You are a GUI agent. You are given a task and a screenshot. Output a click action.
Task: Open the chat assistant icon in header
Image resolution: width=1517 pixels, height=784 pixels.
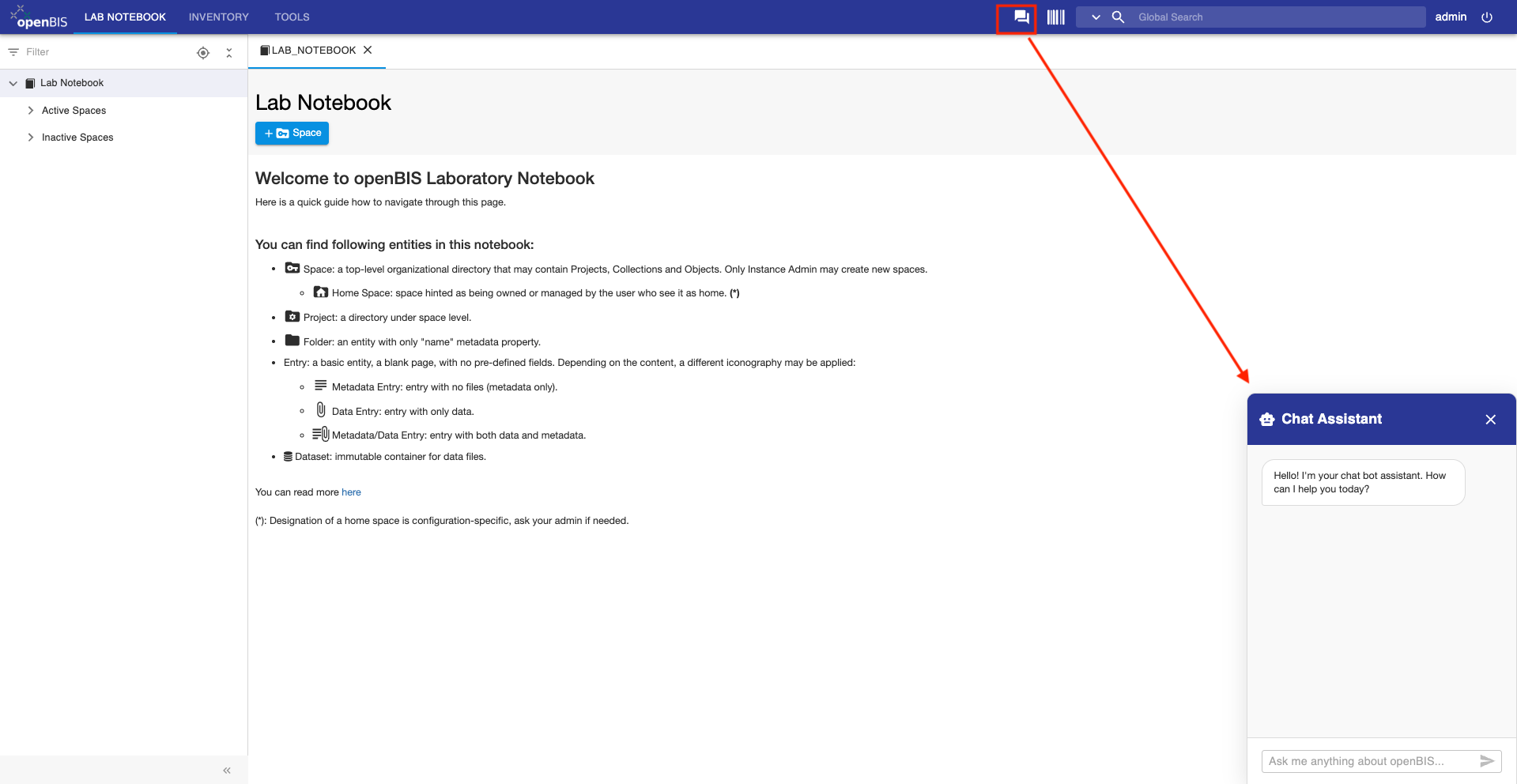click(x=1021, y=17)
